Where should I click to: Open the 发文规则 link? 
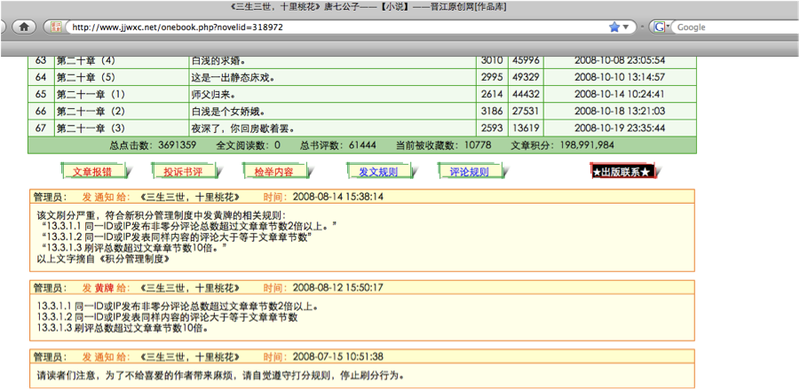(x=378, y=172)
